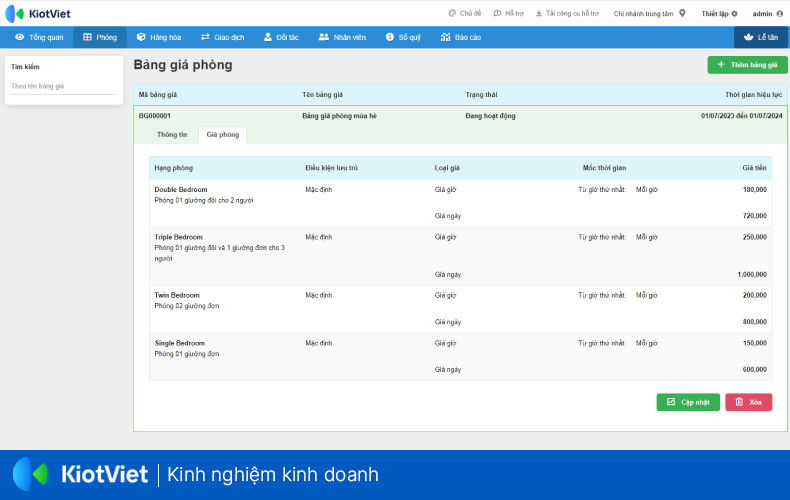The width and height of the screenshot is (790, 500).
Task: Click the Hạng phòng column header
Action: [173, 168]
